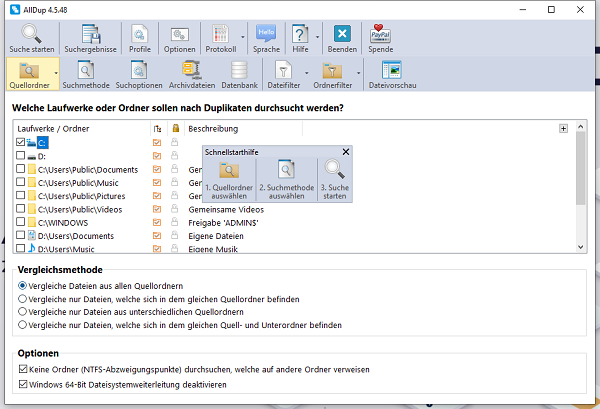600x409 pixels.
Task: Expand the Protokoll dropdown arrow
Action: point(243,37)
